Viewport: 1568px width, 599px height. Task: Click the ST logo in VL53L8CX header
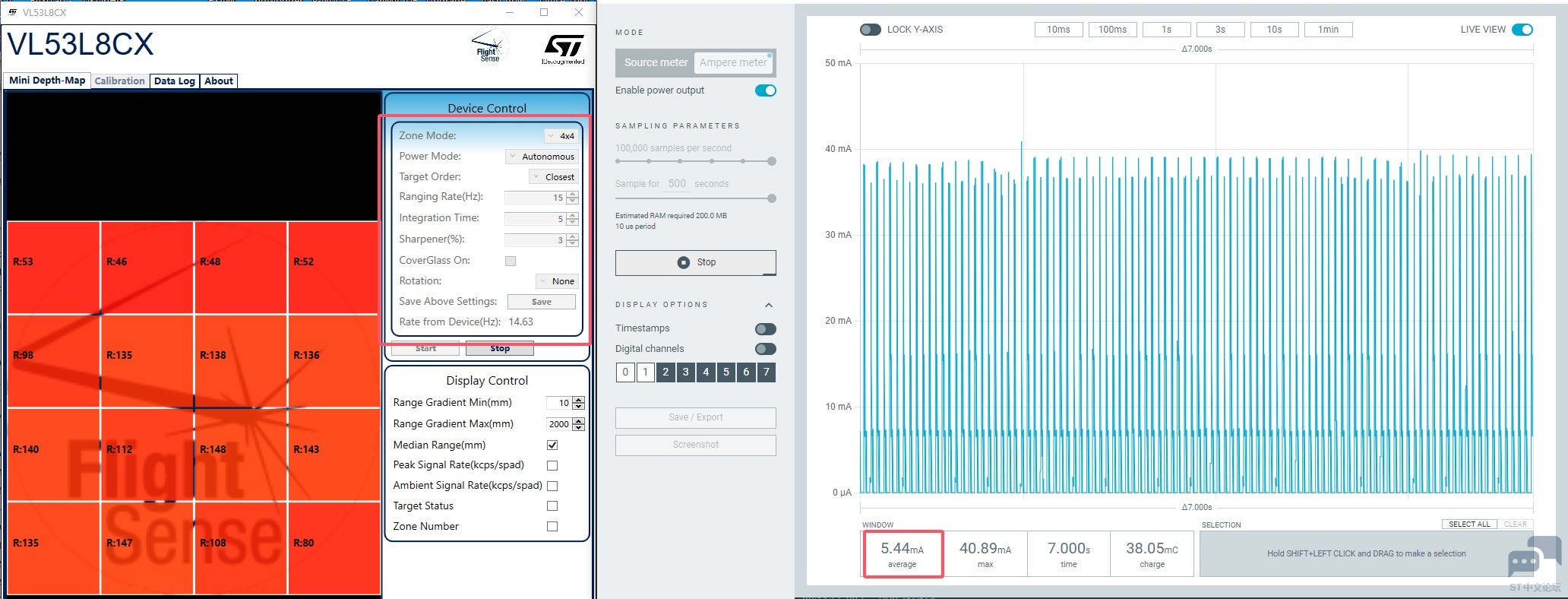(563, 49)
